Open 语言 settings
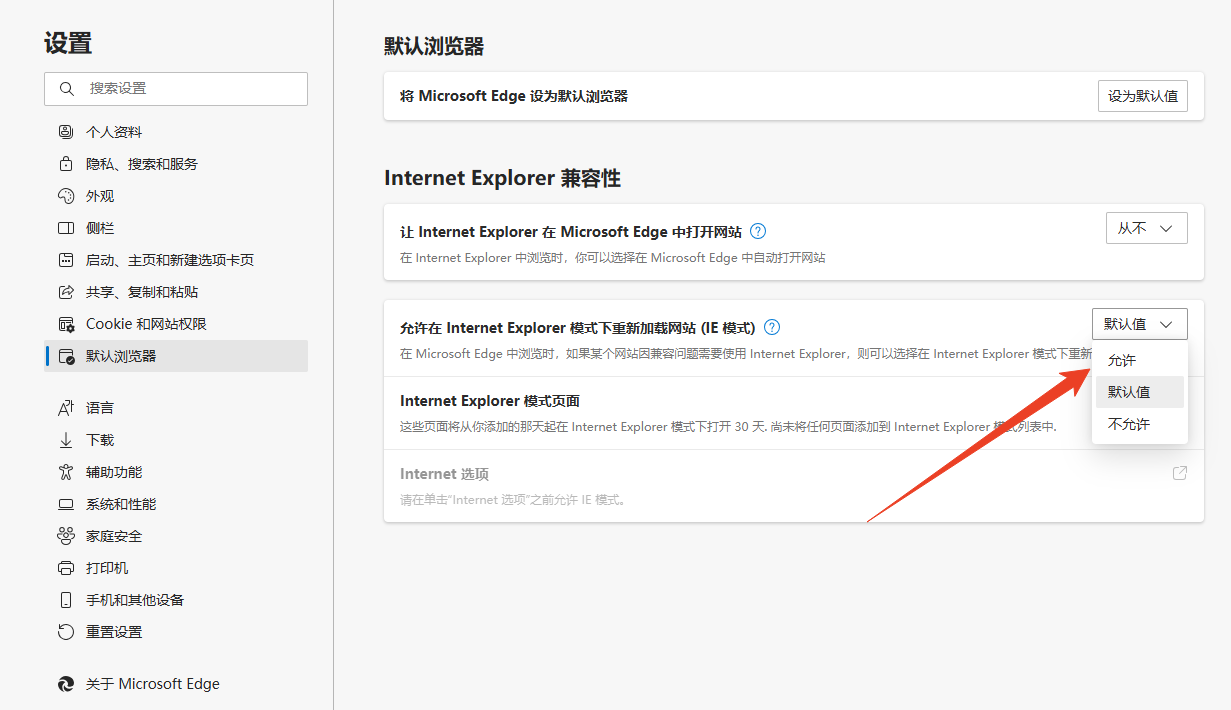Screen dimensions: 1231x710 pos(176,408)
